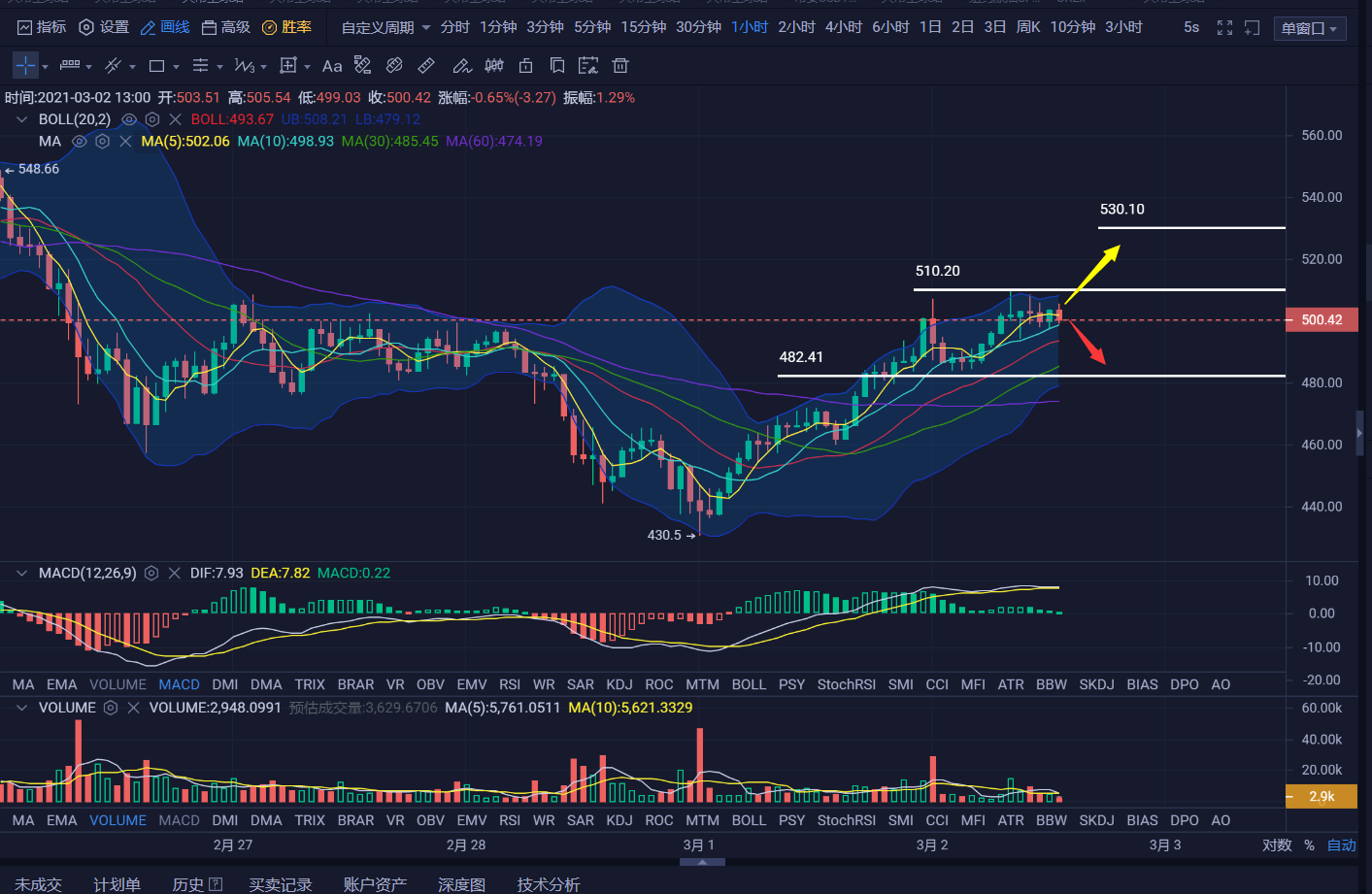1372x894 pixels.
Task: Hide the MA indicator with eye icon
Action: click(80, 142)
